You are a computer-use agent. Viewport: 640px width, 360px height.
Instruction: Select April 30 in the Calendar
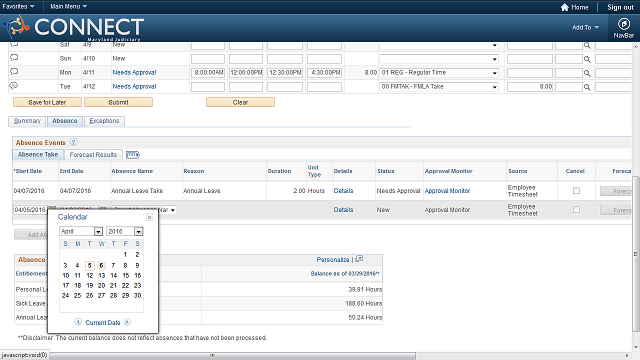point(138,296)
